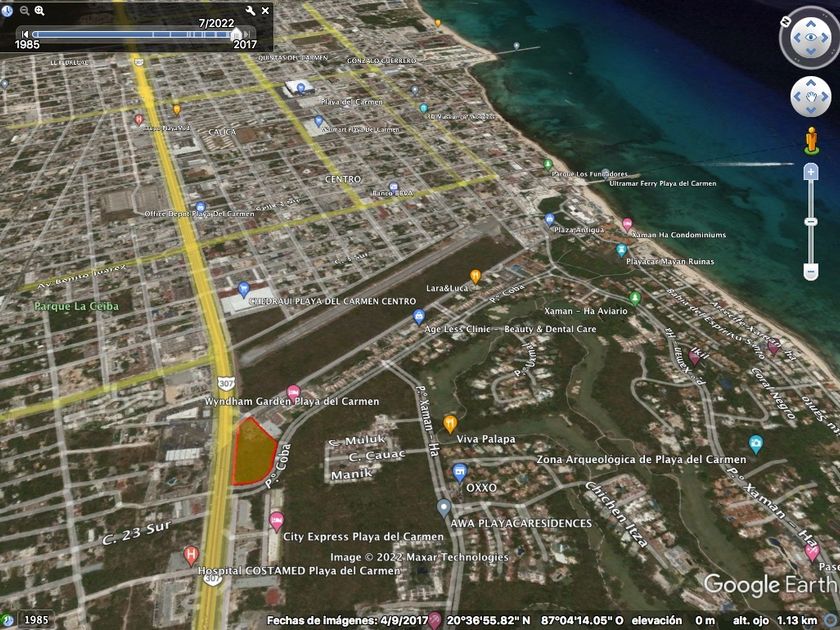The height and width of the screenshot is (630, 840).
Task: Select Xaman Ha Condominiums hotel pin
Action: coord(626,224)
